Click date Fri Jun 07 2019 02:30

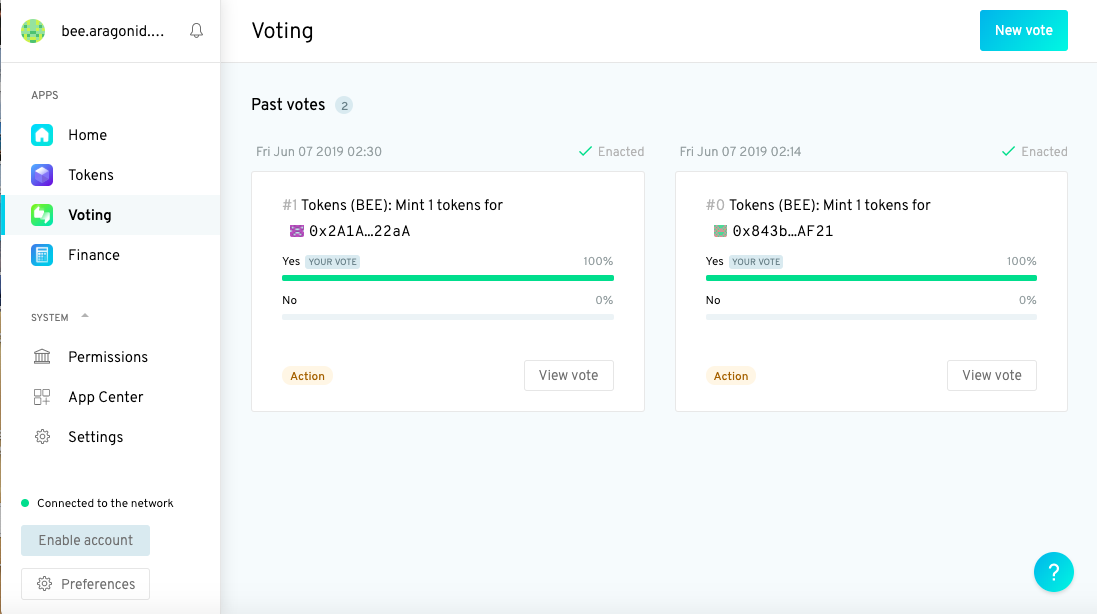coord(319,152)
